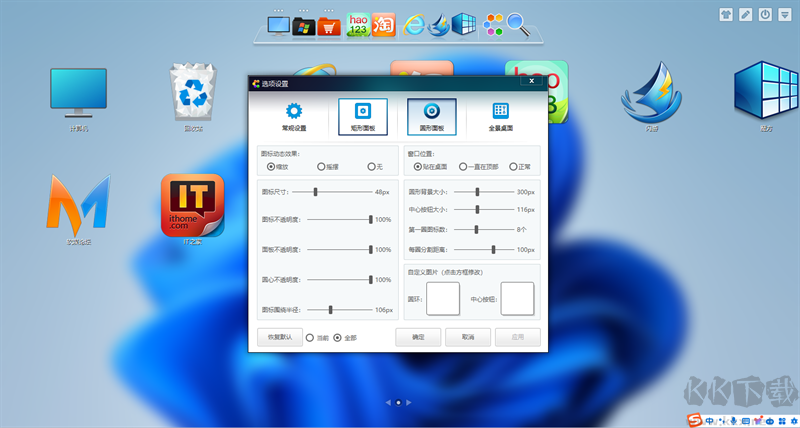Click the colorful hexagons icon in dock

click(493, 24)
